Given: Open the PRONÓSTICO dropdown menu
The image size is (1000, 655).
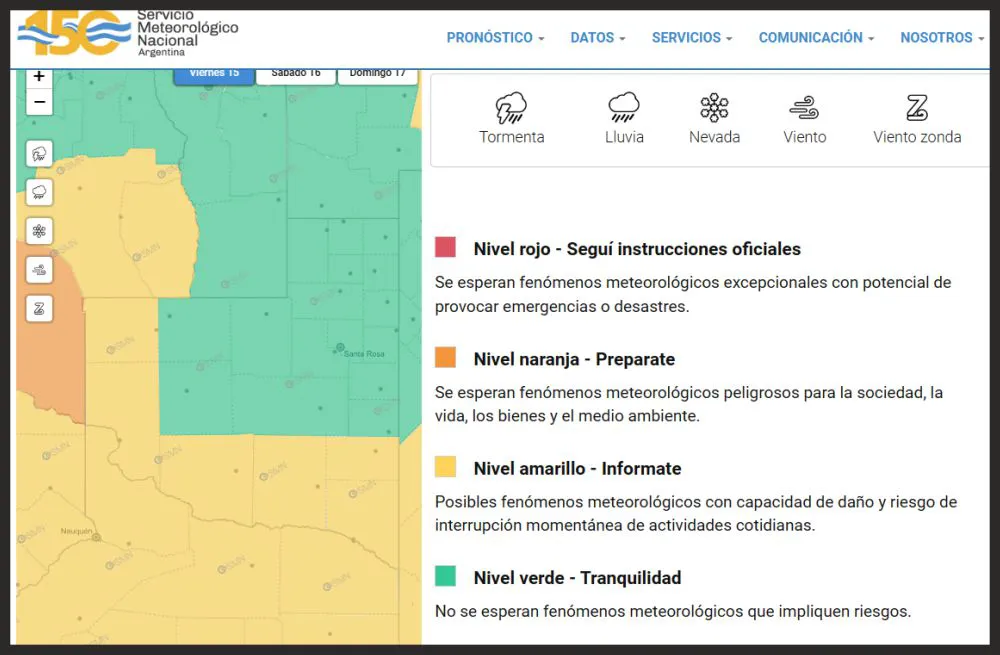Looking at the screenshot, I should point(495,38).
